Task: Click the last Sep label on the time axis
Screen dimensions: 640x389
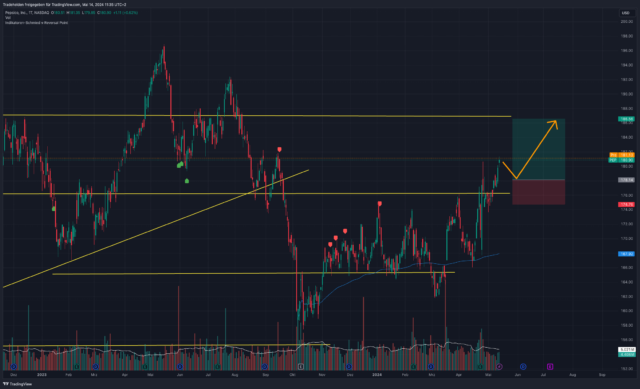Action: pyautogui.click(x=602, y=374)
